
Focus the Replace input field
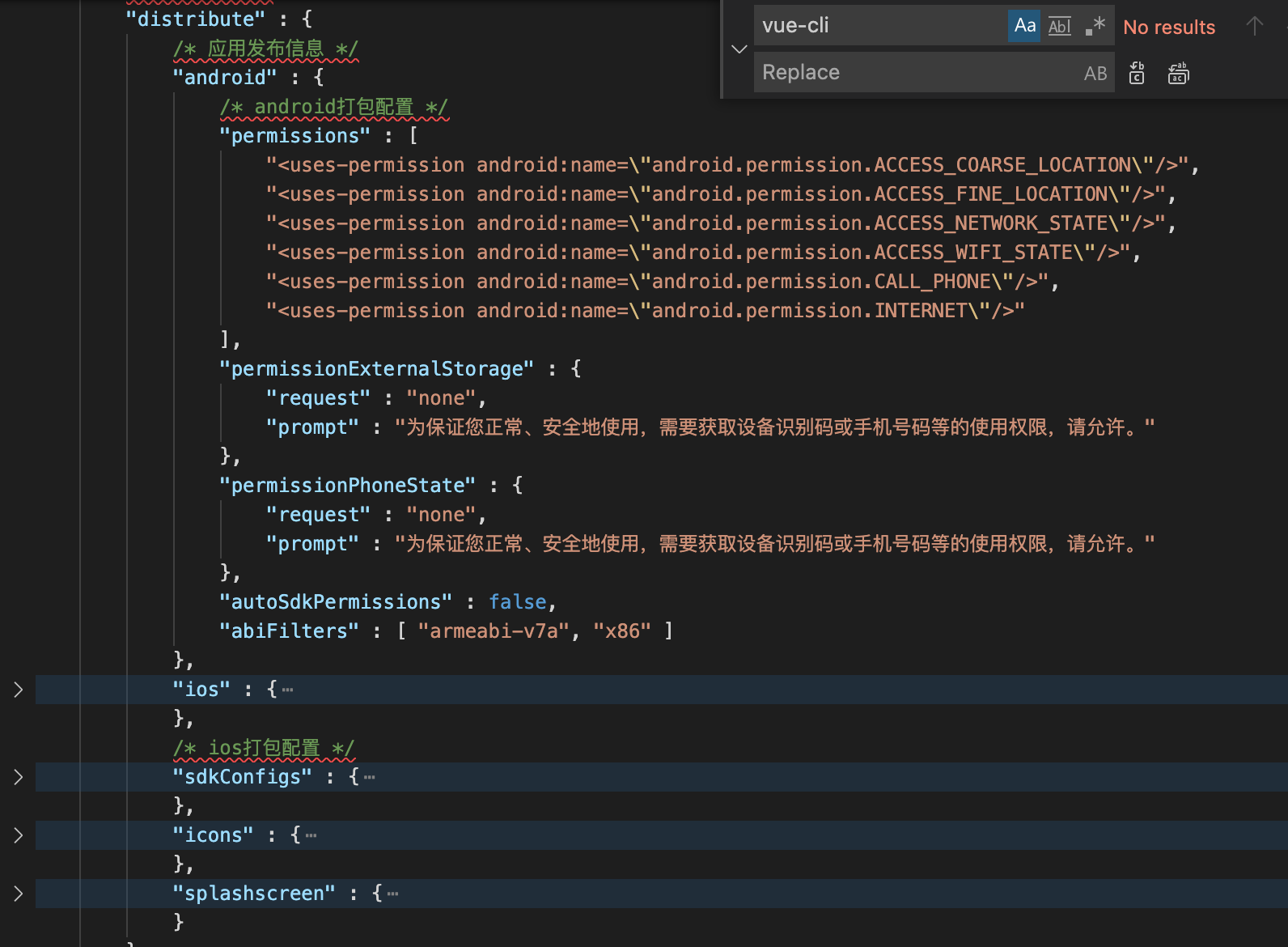(914, 73)
